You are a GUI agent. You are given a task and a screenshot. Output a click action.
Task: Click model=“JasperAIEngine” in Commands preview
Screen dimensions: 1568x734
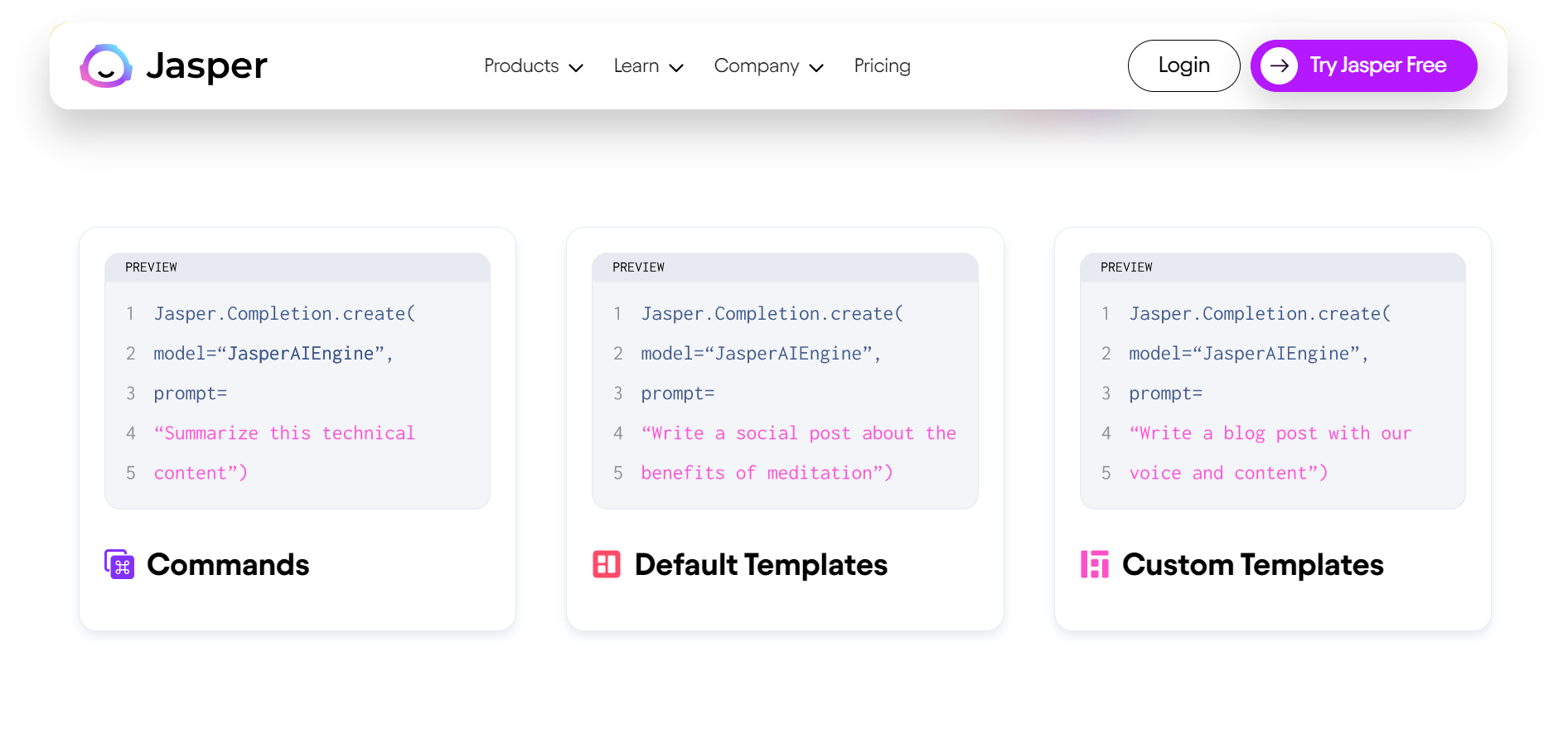[273, 354]
